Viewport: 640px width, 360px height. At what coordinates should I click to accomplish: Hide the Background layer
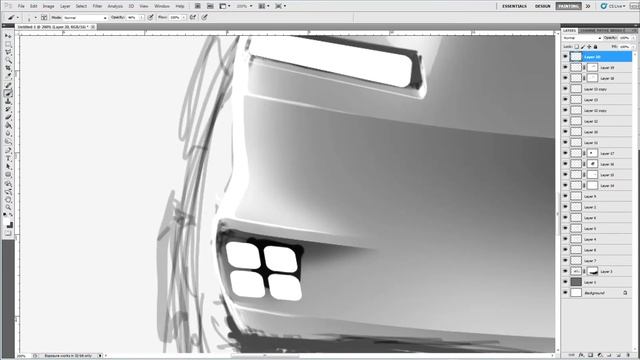coord(565,293)
